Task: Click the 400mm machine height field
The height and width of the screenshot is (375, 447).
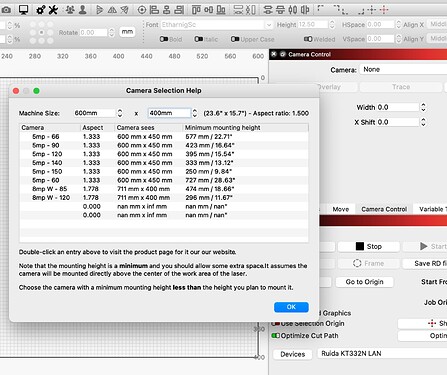Action: click(x=169, y=113)
